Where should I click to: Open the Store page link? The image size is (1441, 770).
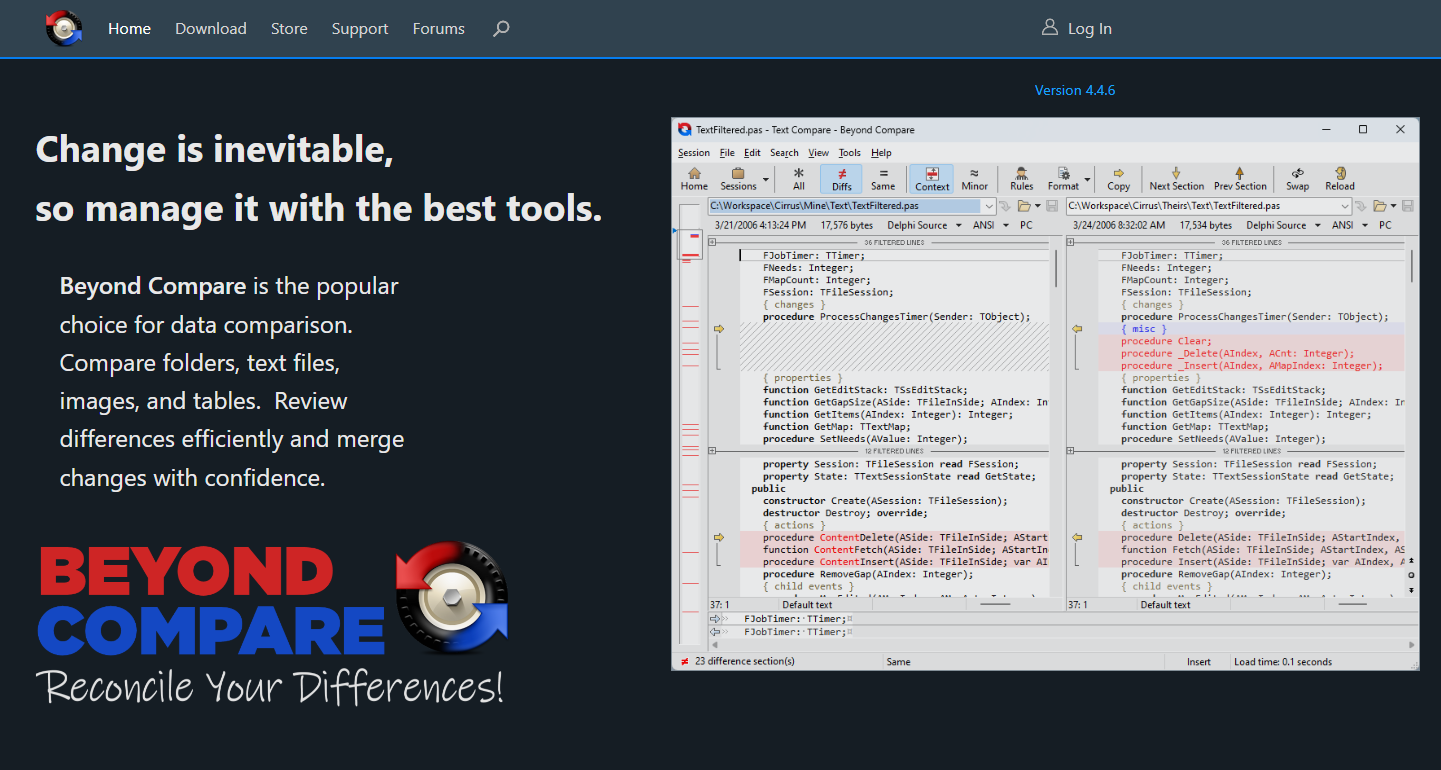point(289,29)
